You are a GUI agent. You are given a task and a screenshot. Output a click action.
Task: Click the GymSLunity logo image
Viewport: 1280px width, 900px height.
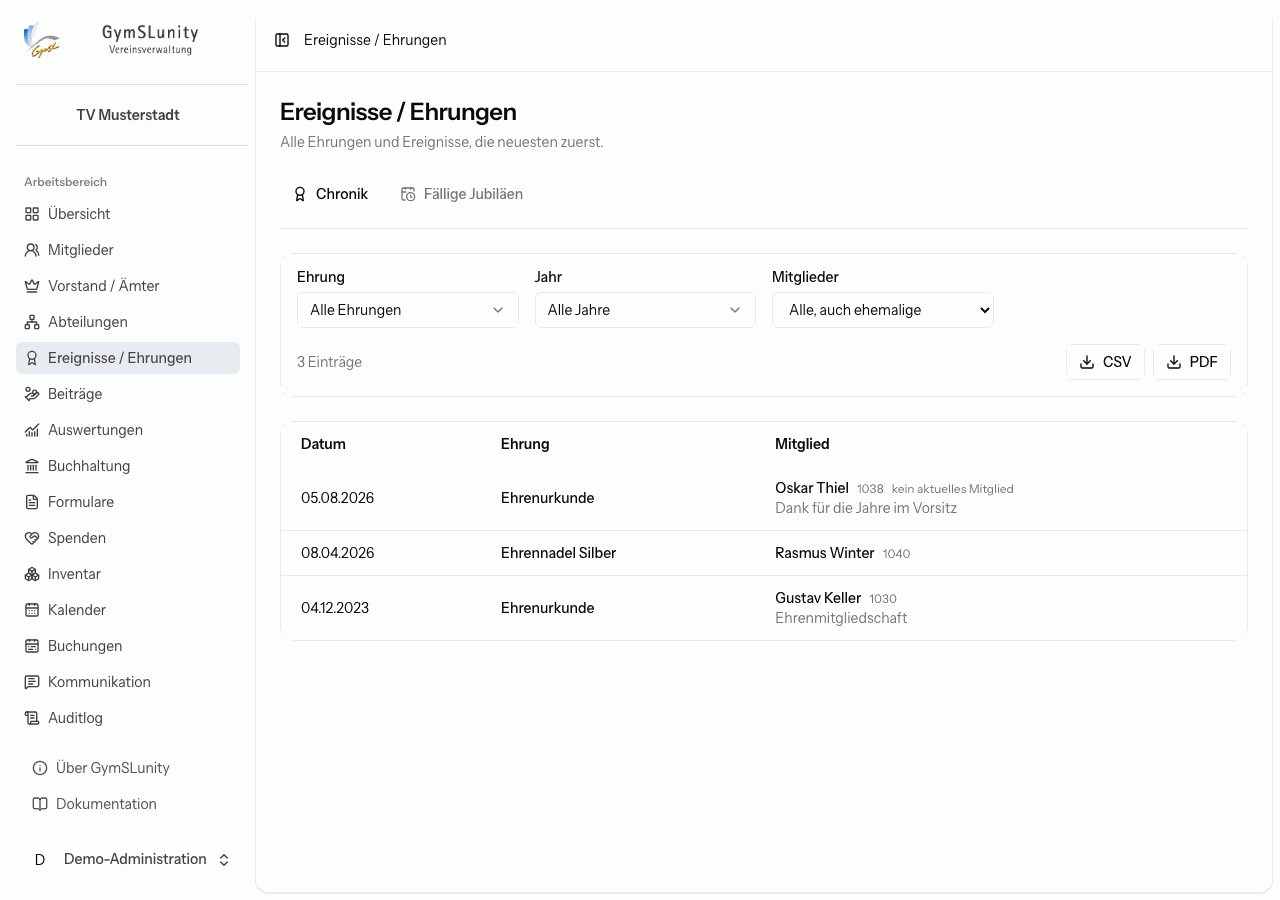[x=42, y=40]
